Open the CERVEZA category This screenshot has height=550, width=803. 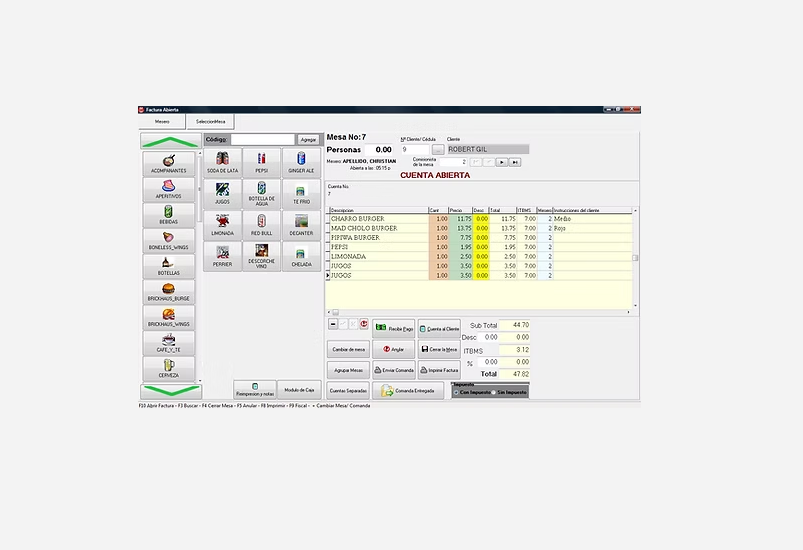(168, 368)
